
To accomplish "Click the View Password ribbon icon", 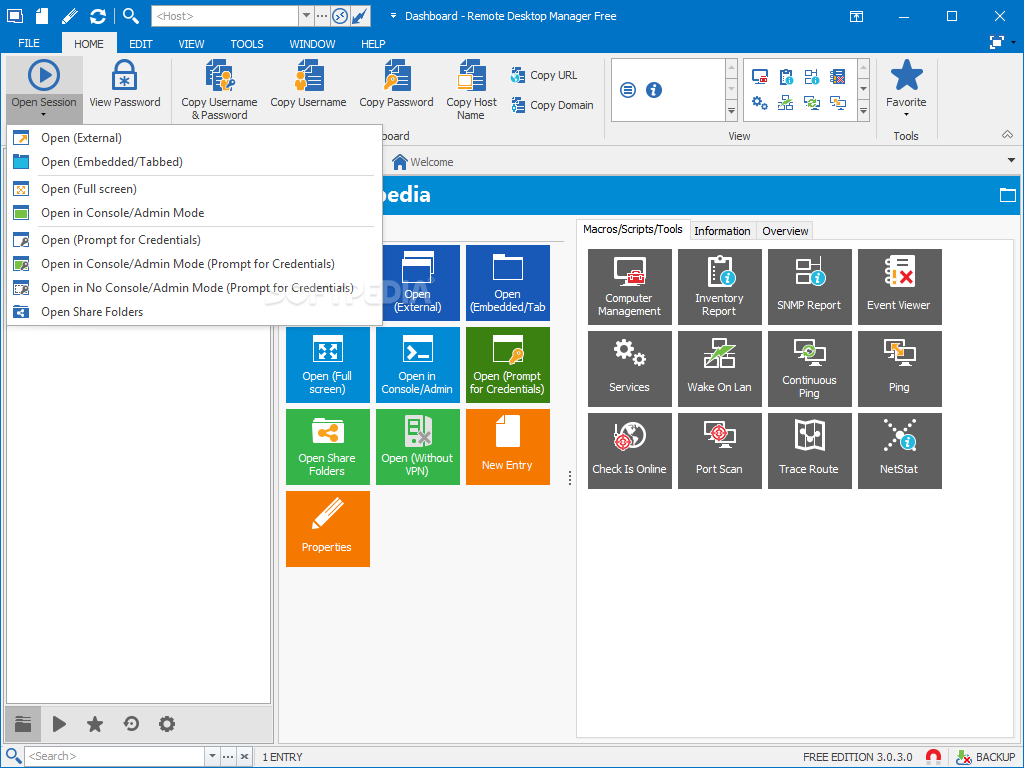I will [x=124, y=84].
